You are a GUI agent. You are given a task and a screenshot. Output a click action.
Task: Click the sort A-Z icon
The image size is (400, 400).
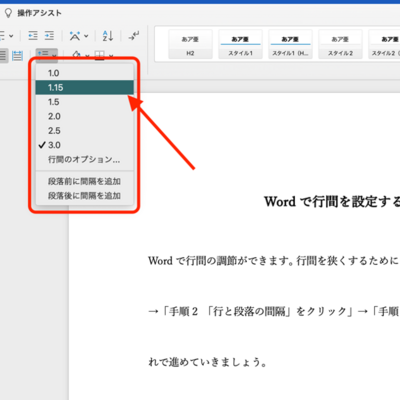108,36
